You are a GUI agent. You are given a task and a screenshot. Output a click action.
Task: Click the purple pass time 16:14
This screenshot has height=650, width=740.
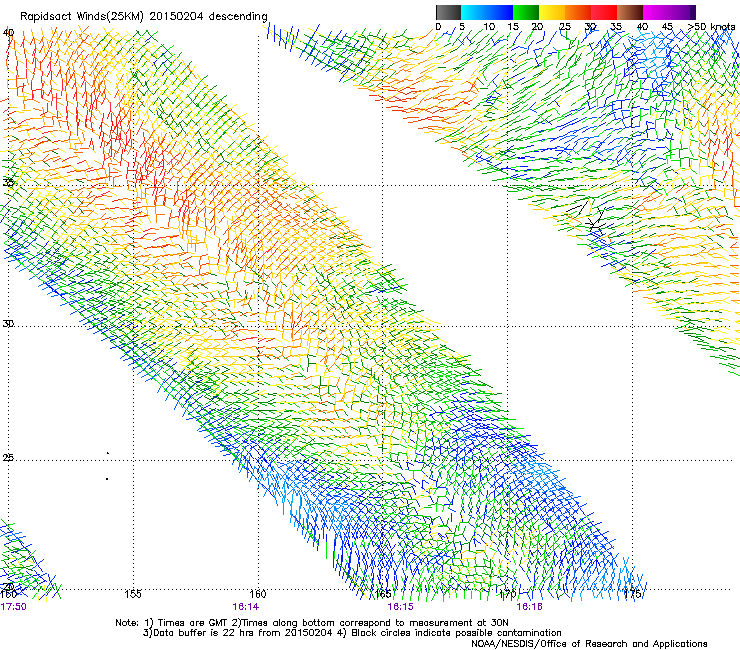click(x=245, y=607)
